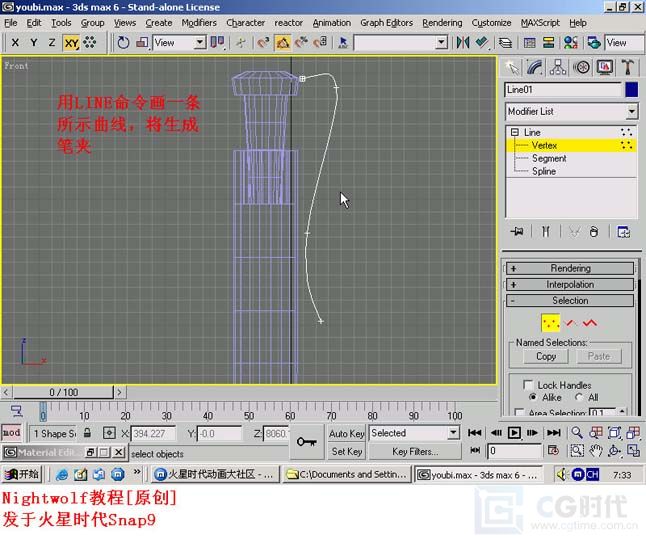Switch to the Create panel tab
Screen dimensions: 646x539
click(512, 67)
